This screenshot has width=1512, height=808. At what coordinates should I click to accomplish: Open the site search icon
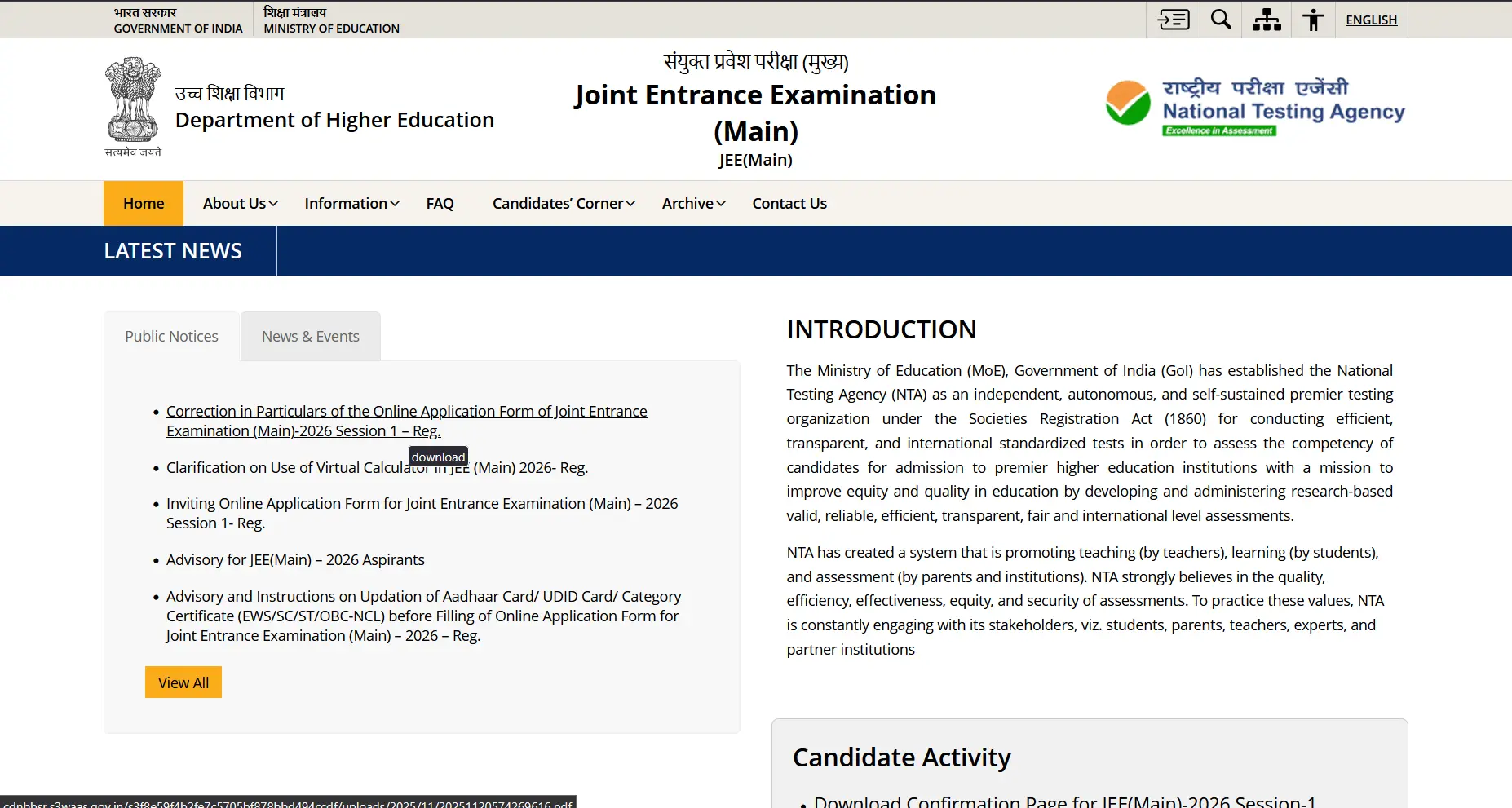(x=1220, y=19)
